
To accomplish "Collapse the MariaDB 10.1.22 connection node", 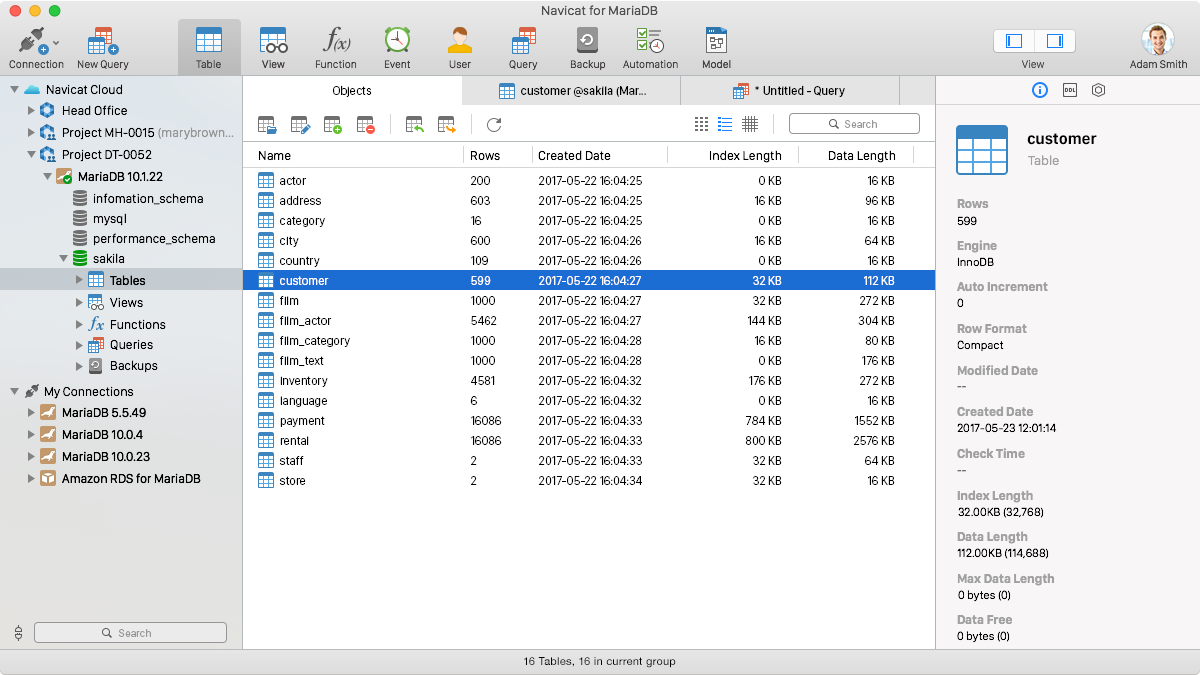I will 46,176.
